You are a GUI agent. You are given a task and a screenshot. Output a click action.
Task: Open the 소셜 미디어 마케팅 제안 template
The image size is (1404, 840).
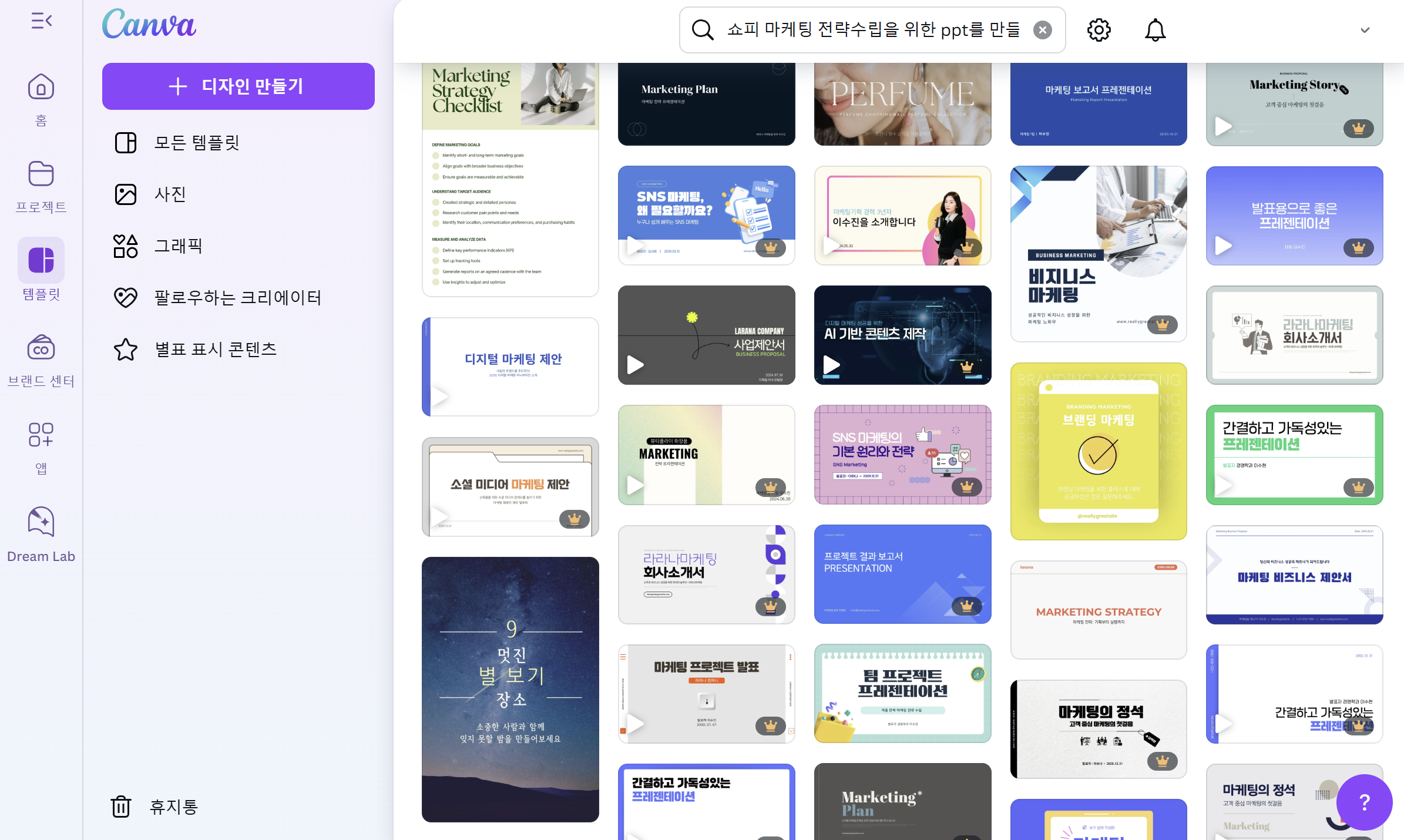[510, 487]
